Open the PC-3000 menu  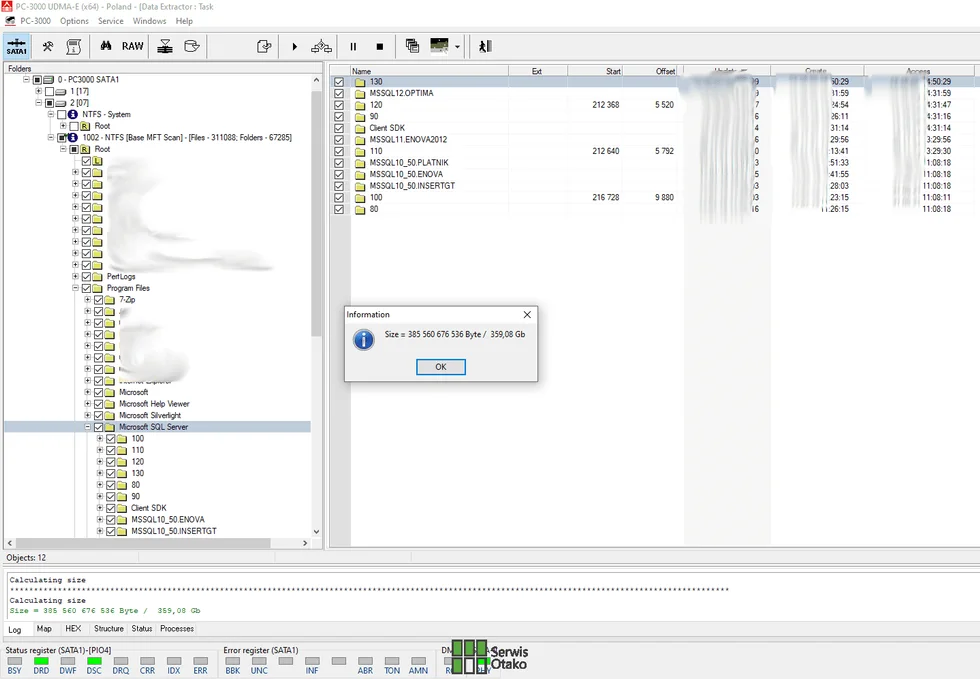pos(36,21)
